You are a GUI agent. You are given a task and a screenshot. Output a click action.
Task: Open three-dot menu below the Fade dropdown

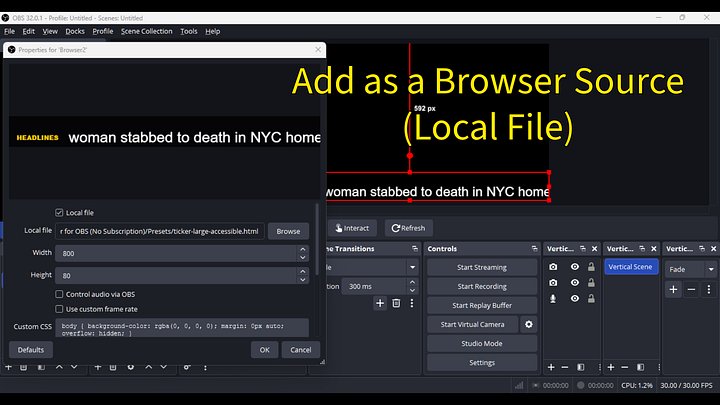709,289
